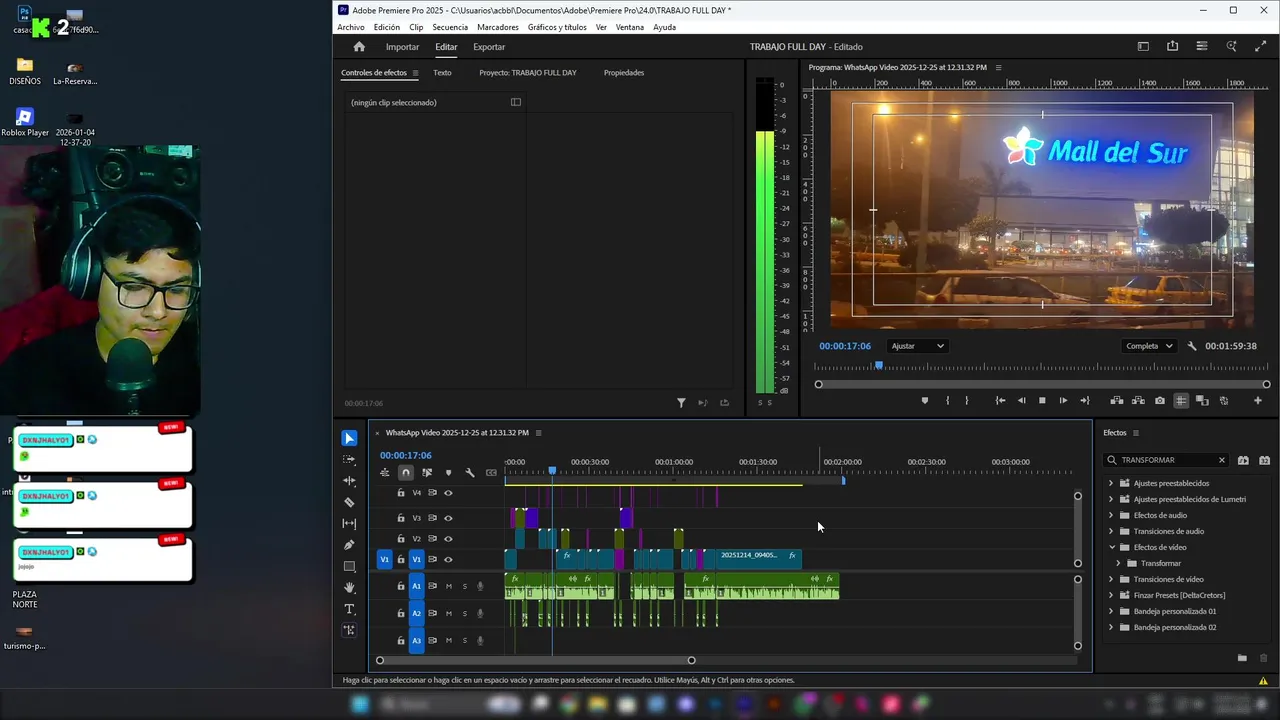Click the Add Marker icon in timeline header
This screenshot has height=720, width=1280.
click(448, 473)
